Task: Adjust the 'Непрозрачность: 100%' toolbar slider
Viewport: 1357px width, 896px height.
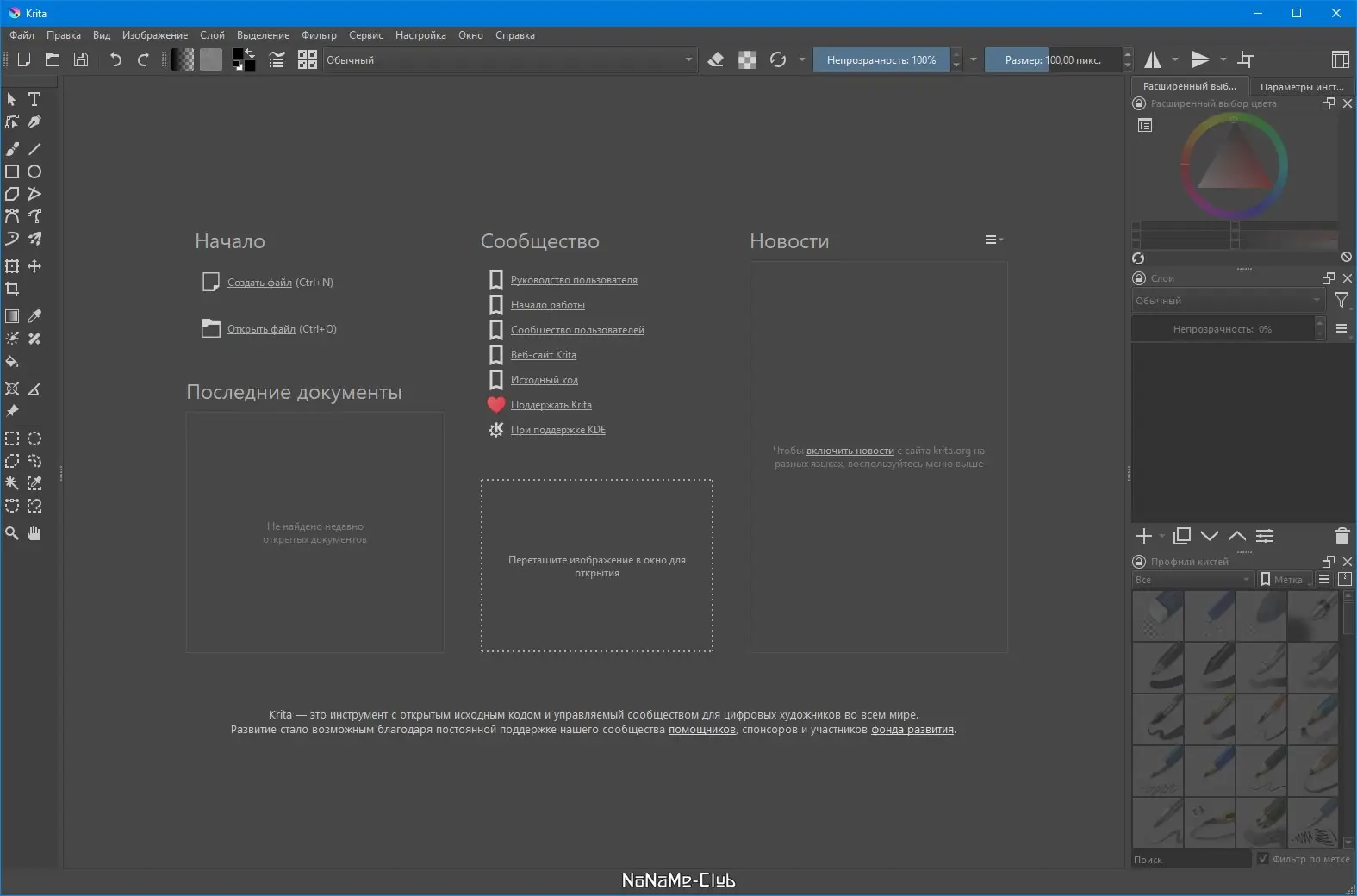Action: [881, 59]
